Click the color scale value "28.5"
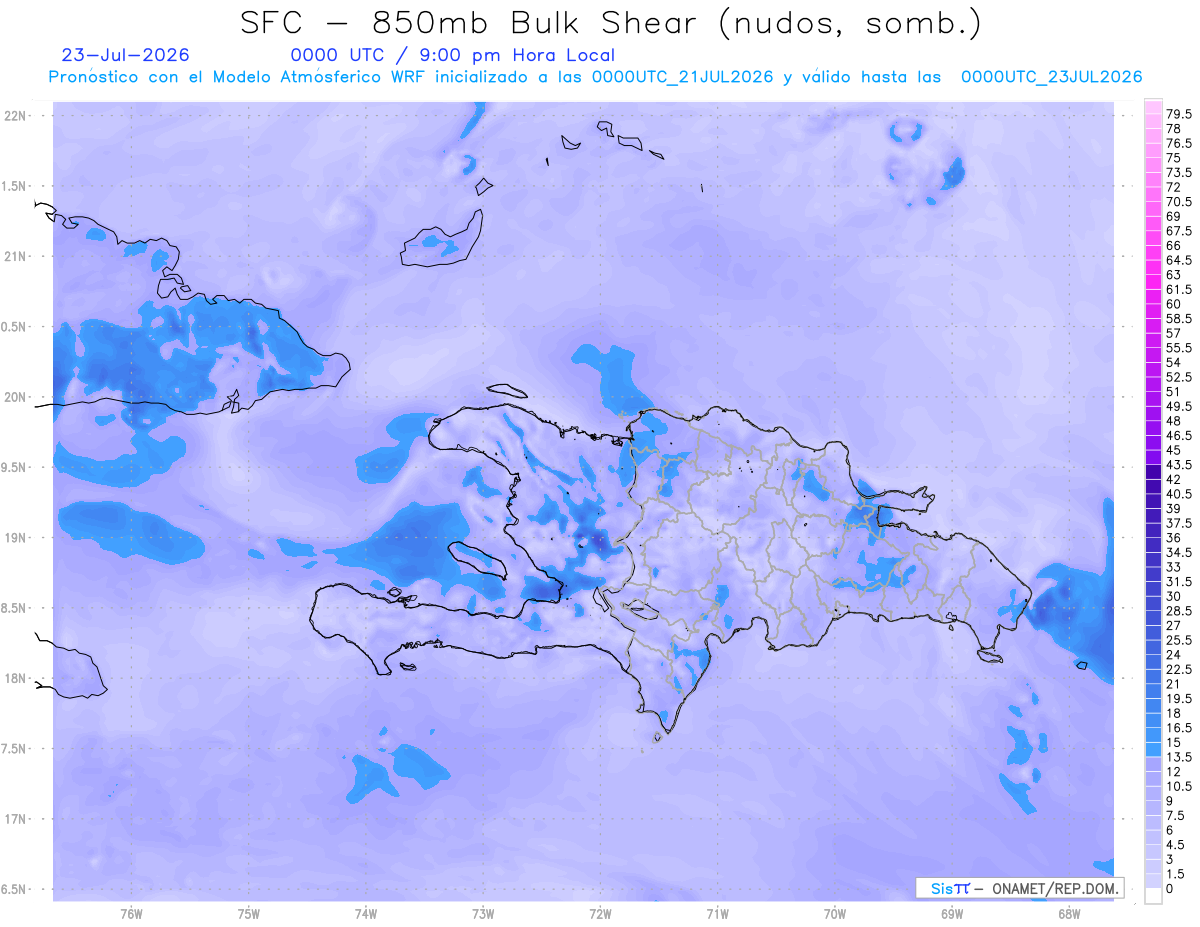This screenshot has height=927, width=1200. point(1179,610)
